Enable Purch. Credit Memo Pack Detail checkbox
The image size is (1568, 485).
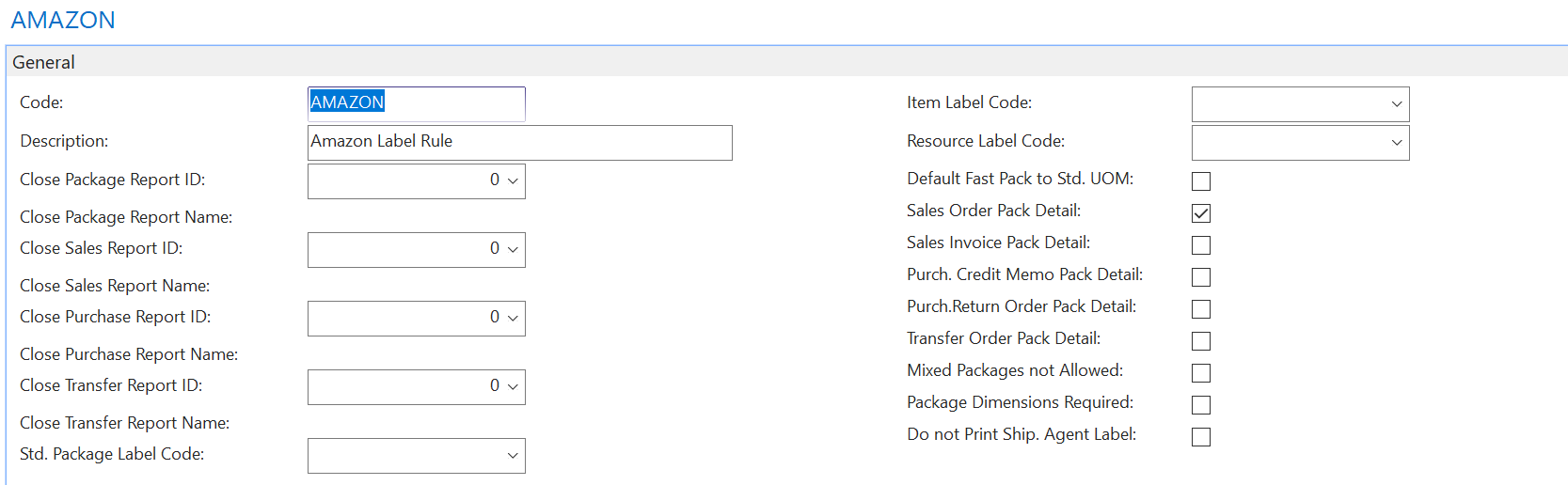tap(1201, 276)
